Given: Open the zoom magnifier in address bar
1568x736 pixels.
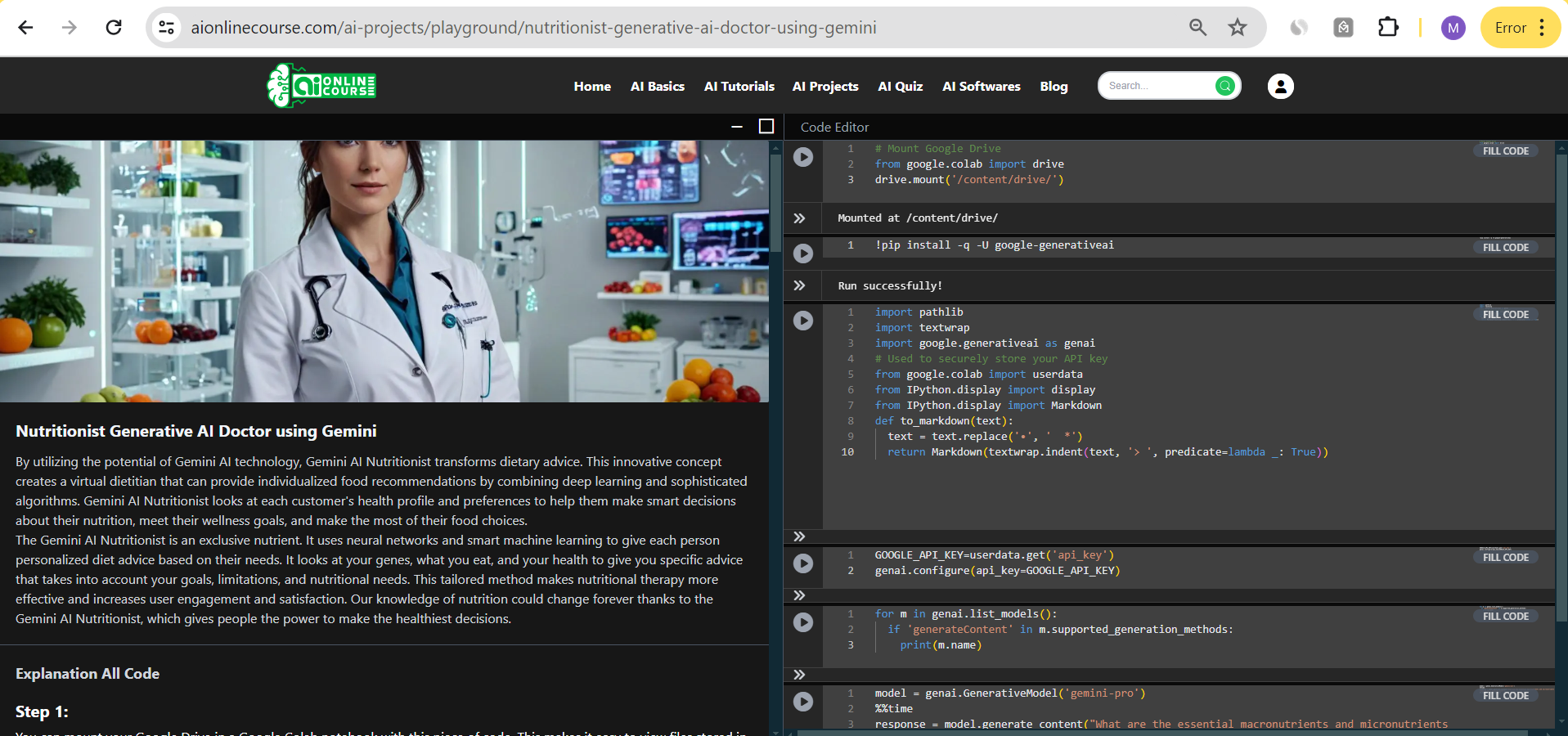Looking at the screenshot, I should click(1197, 28).
